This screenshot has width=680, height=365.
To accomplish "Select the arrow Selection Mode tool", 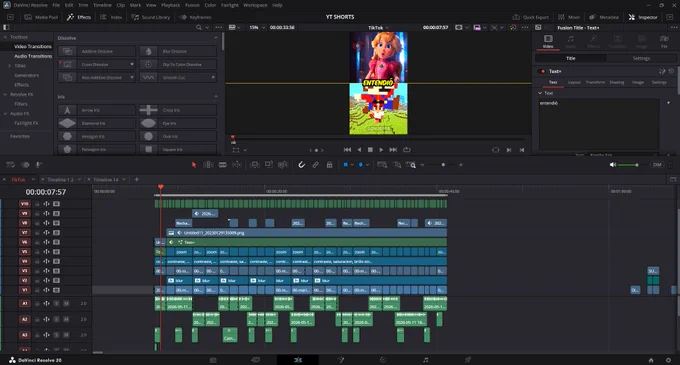I will pos(194,165).
